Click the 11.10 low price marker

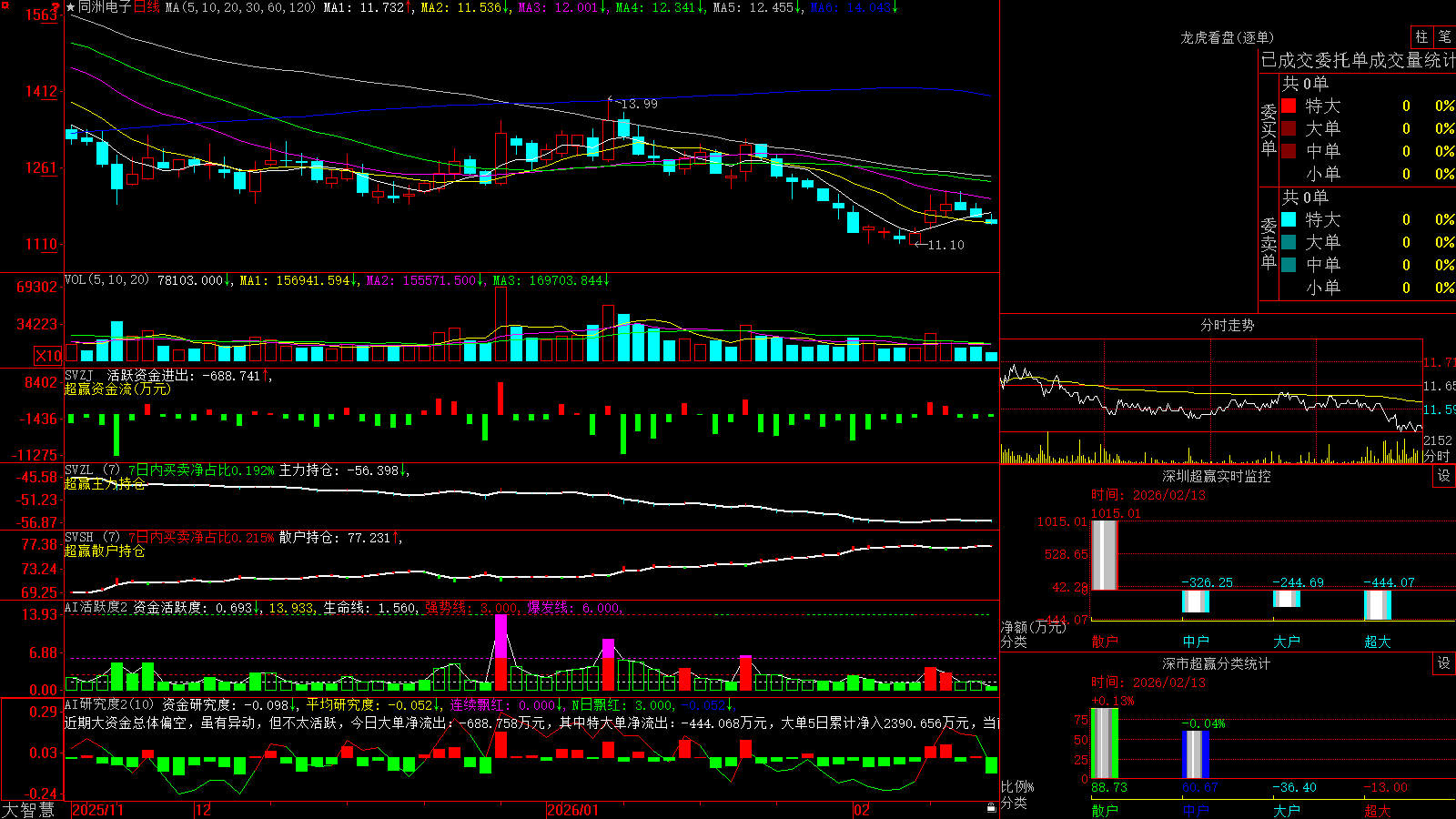click(x=945, y=245)
